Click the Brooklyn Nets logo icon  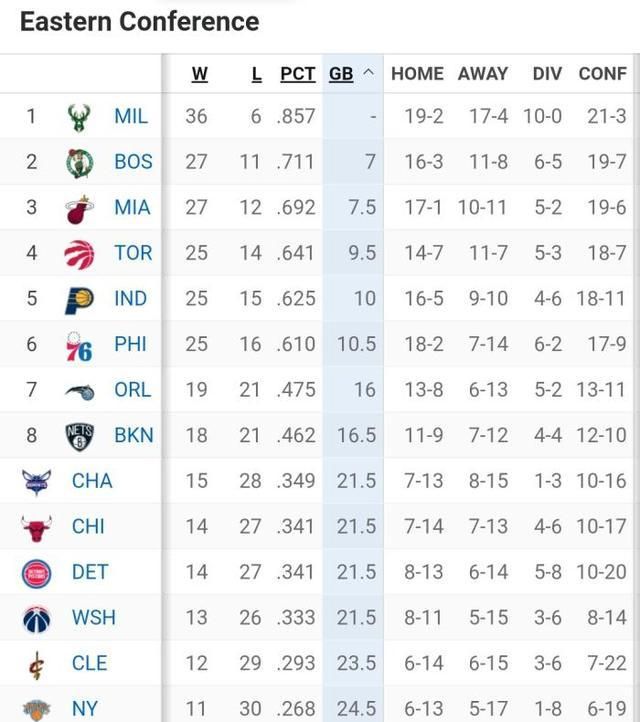[79, 436]
